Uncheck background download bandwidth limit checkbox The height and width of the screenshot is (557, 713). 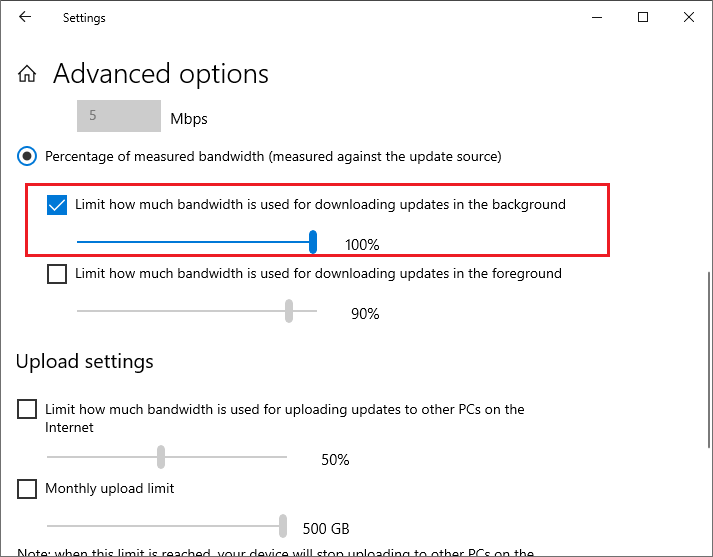57,205
